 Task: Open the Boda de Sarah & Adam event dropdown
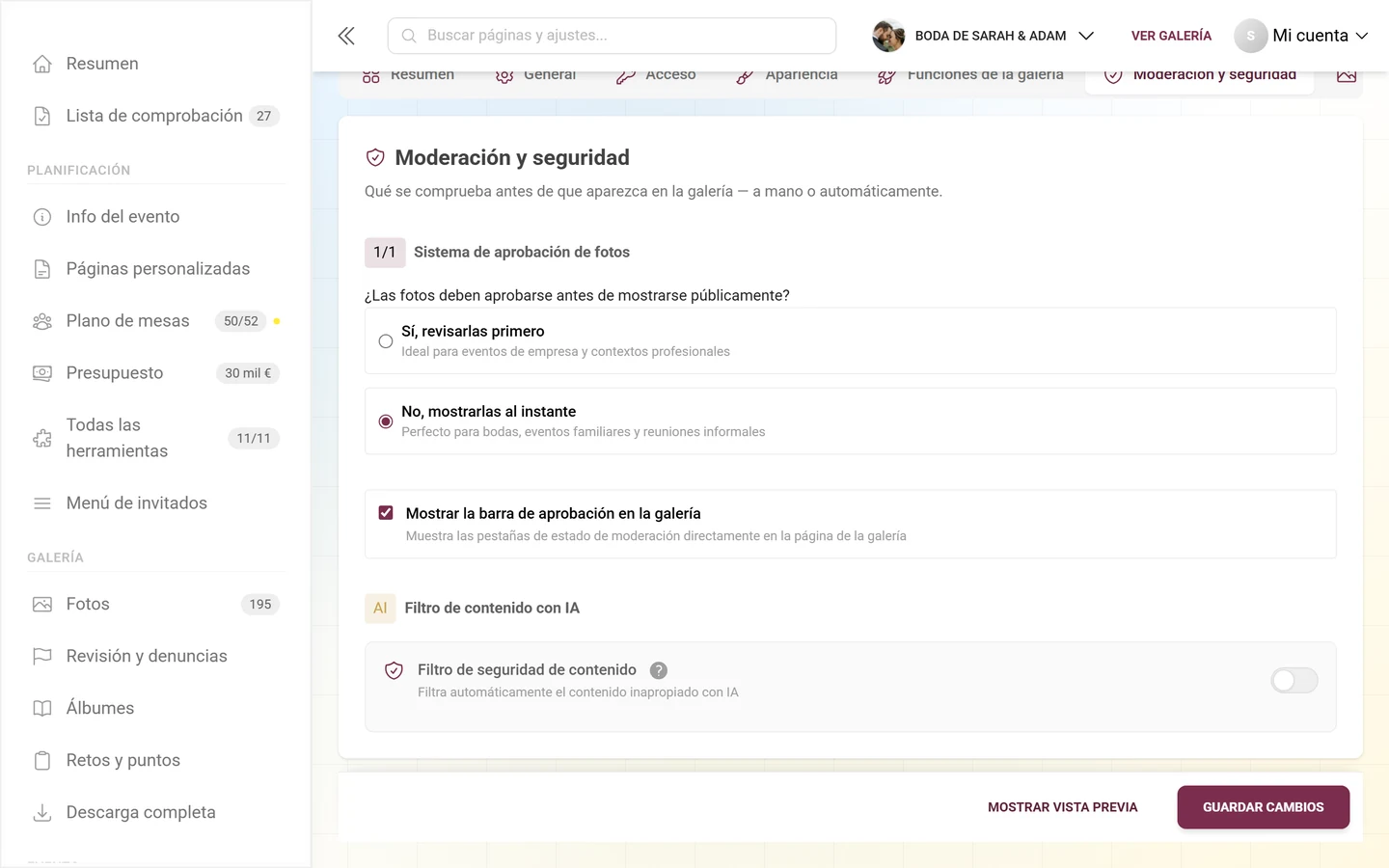coord(983,36)
